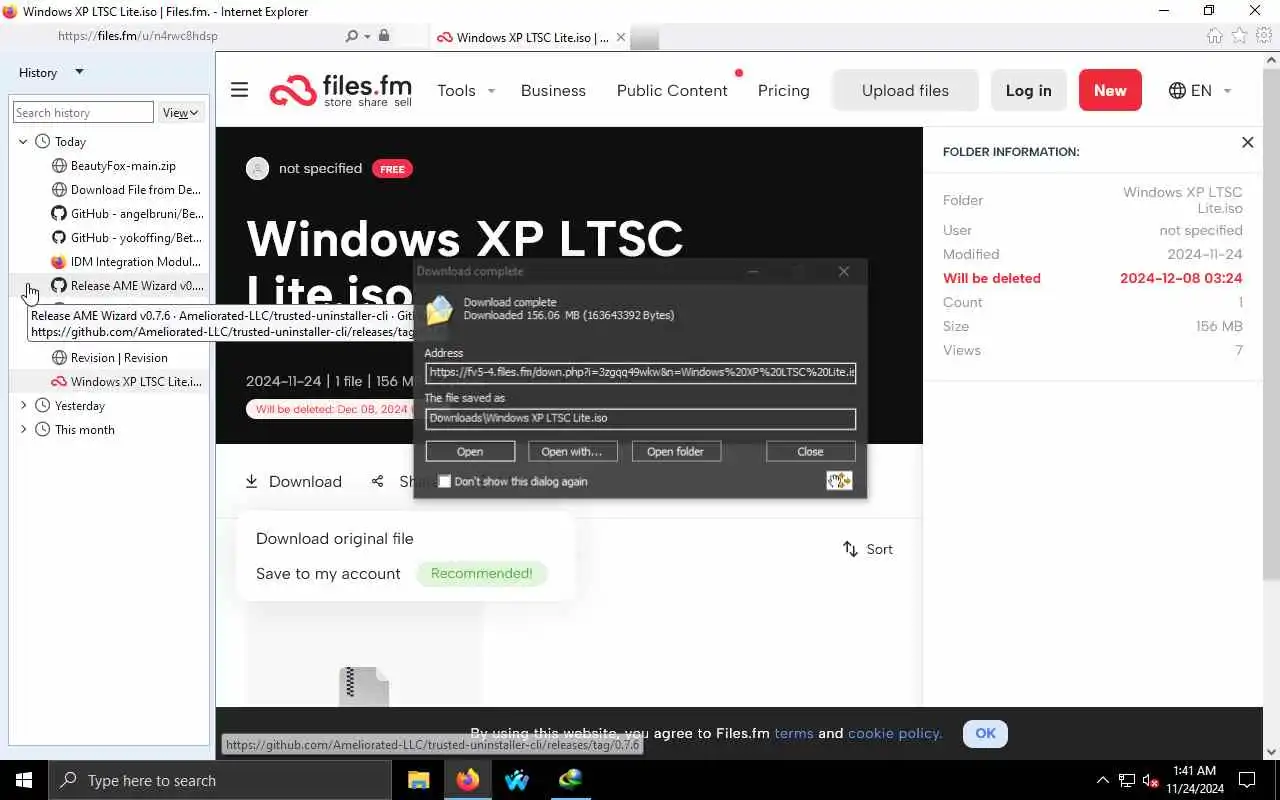
Task: Open Firefox from the taskbar
Action: 468,780
